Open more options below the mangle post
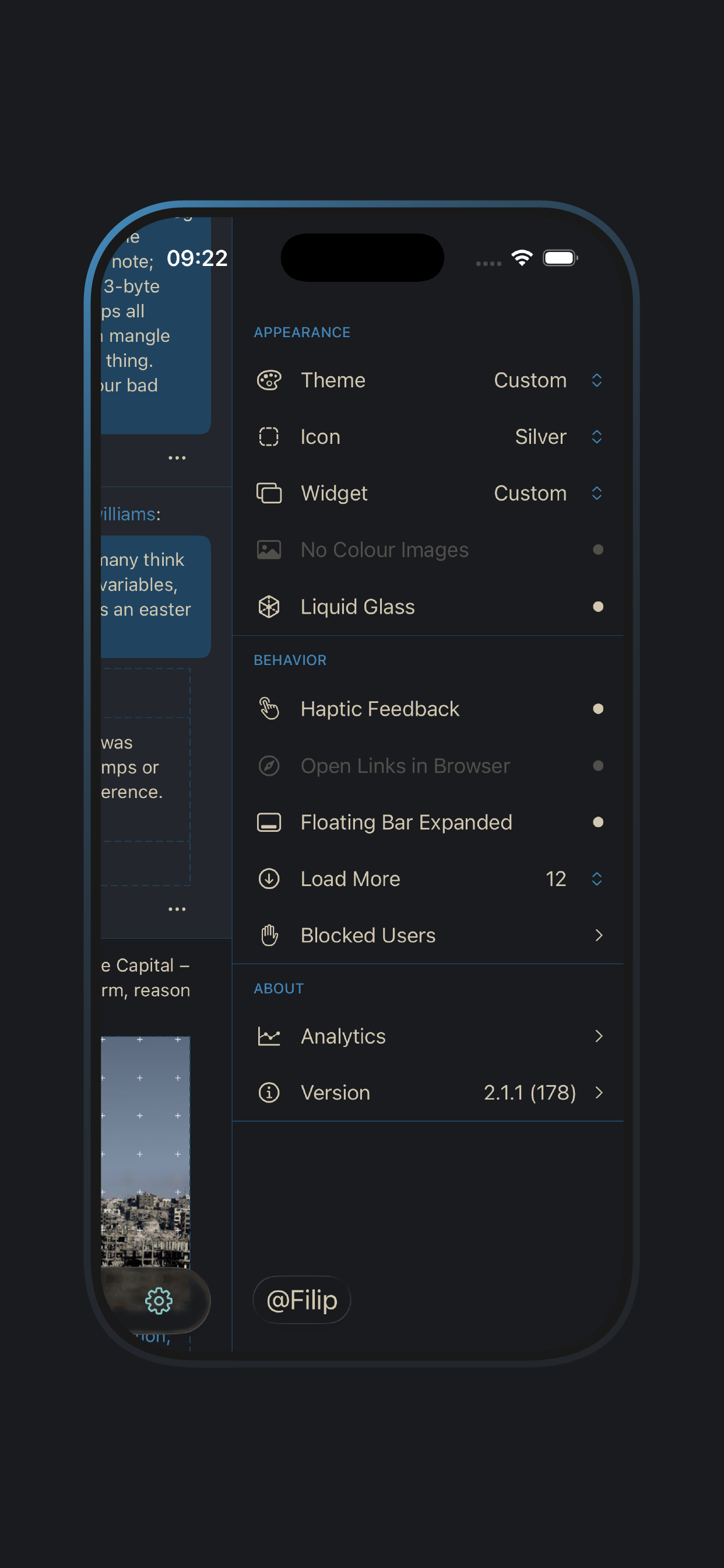 click(x=177, y=459)
